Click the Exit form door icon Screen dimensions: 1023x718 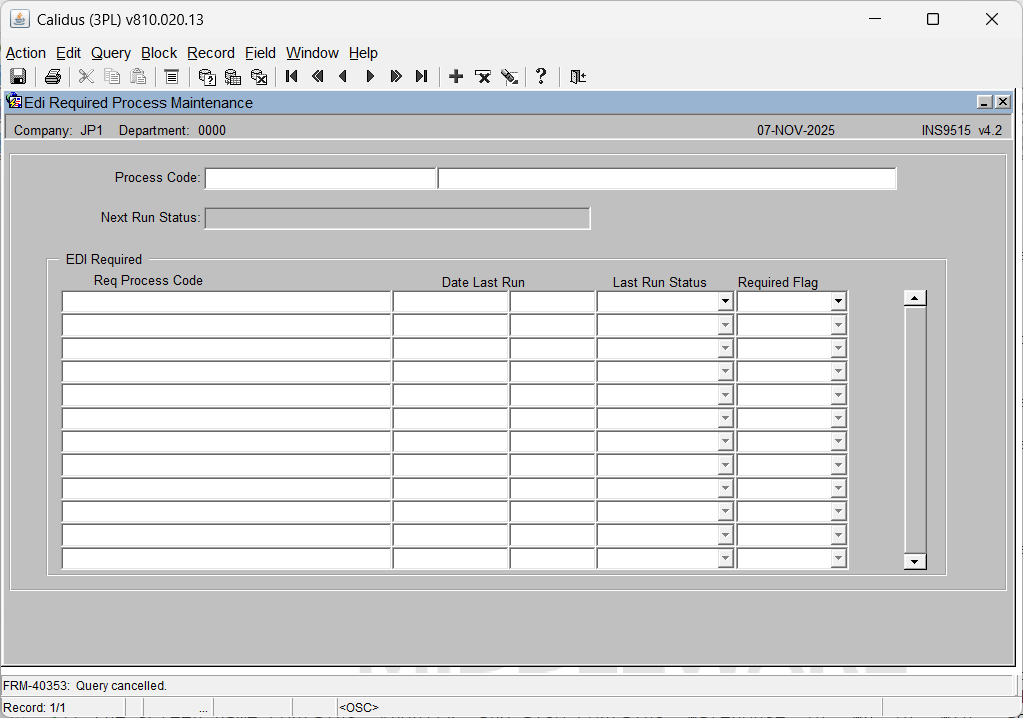[x=577, y=77]
